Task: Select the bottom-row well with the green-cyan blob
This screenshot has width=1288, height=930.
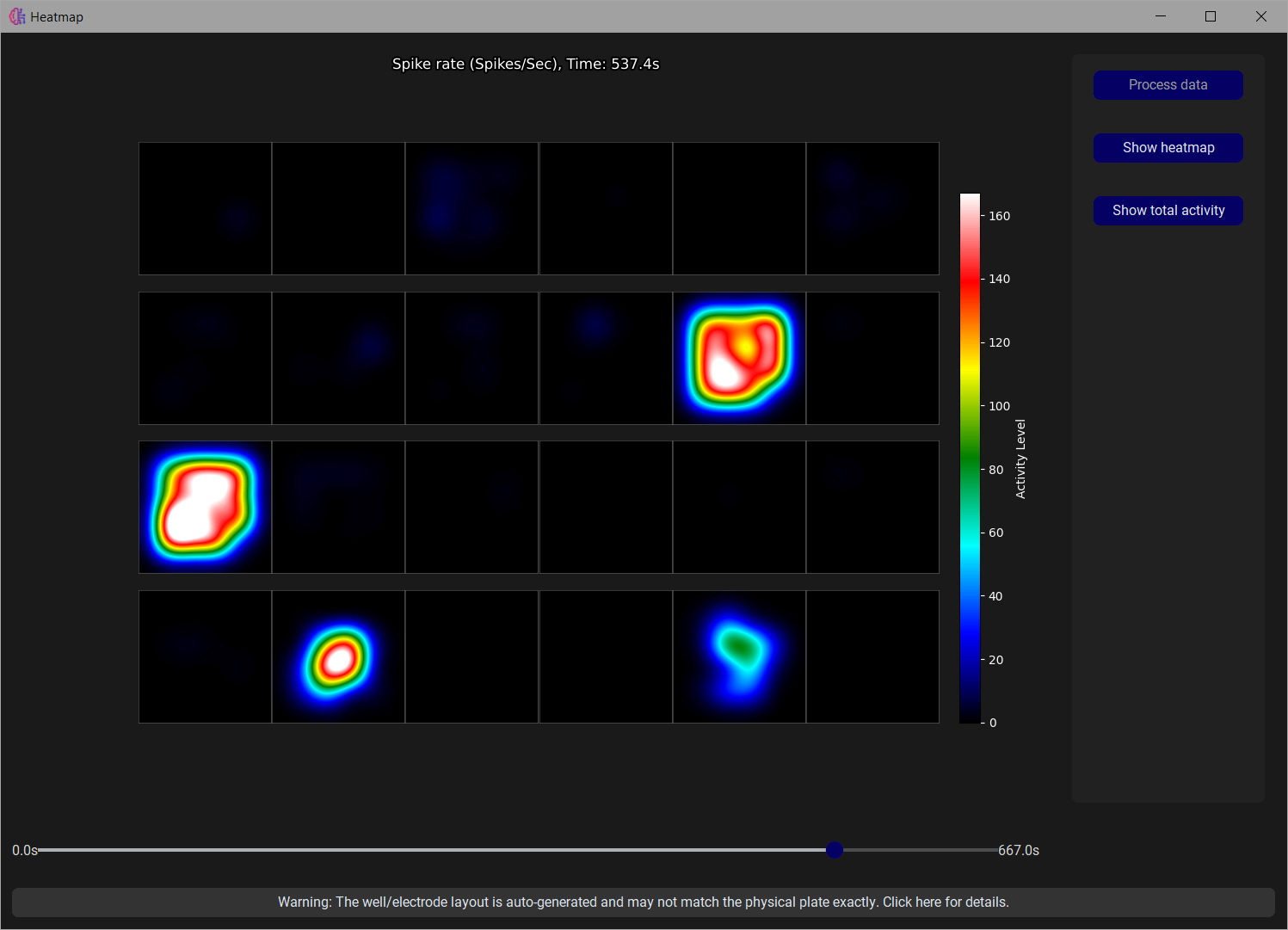Action: pyautogui.click(x=739, y=657)
